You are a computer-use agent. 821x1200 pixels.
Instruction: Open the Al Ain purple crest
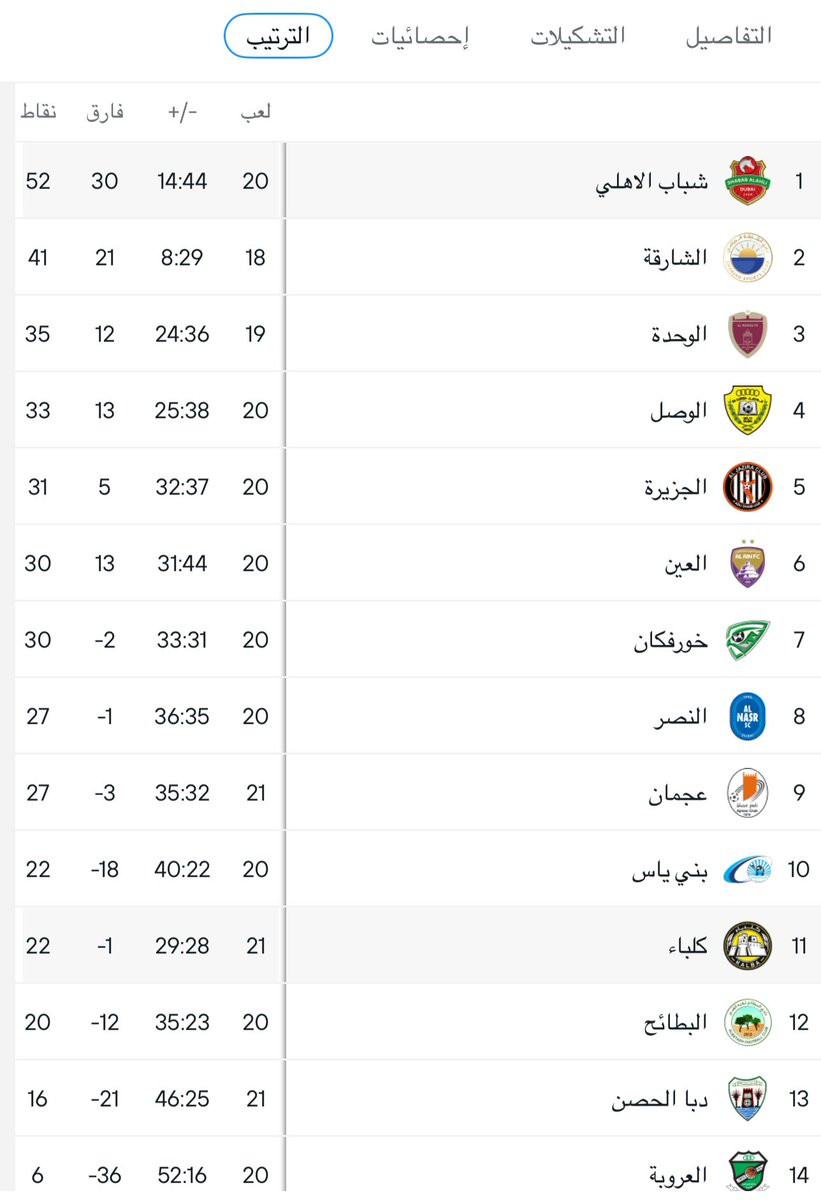tap(747, 563)
